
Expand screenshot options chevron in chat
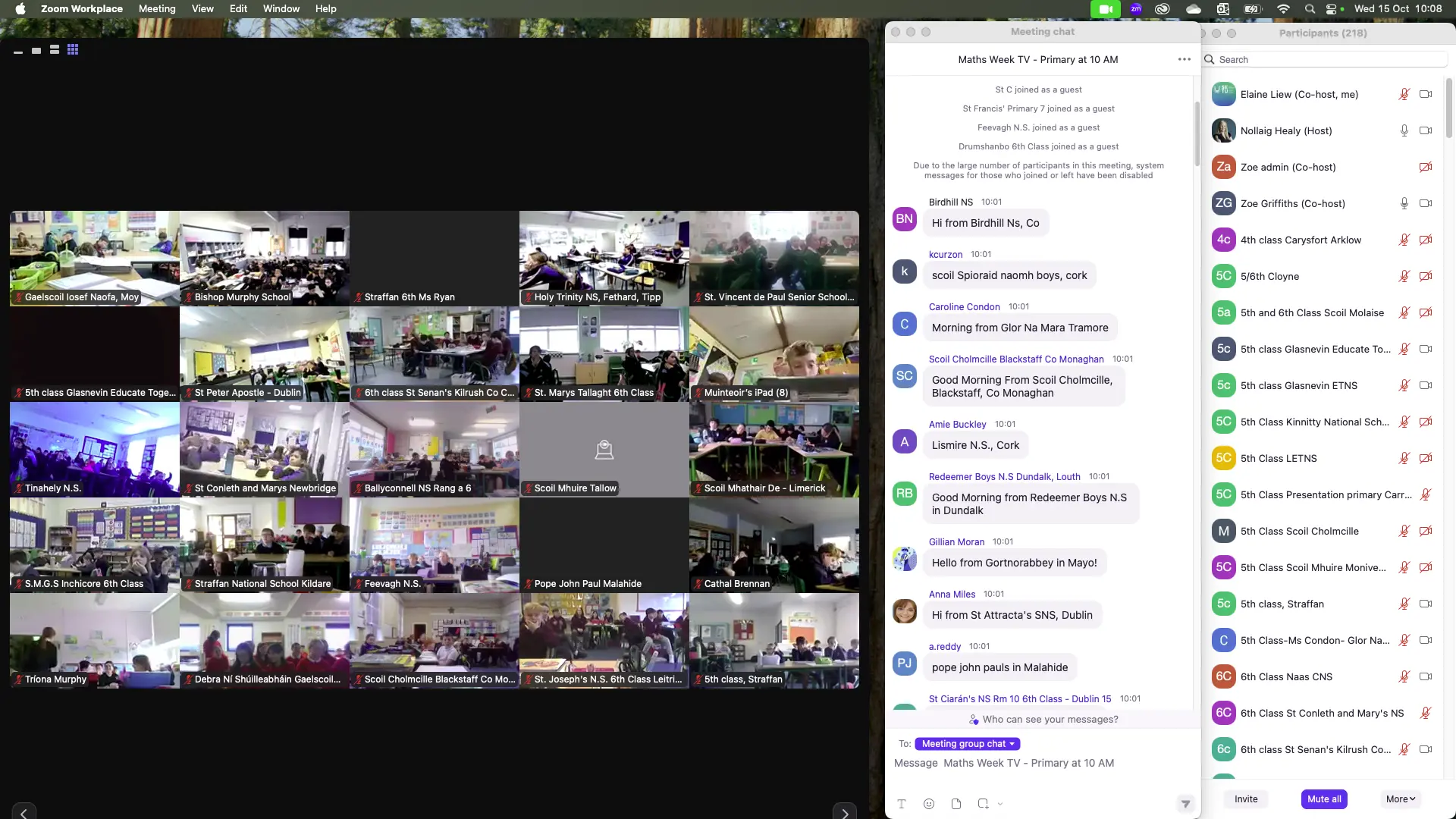tap(1000, 804)
